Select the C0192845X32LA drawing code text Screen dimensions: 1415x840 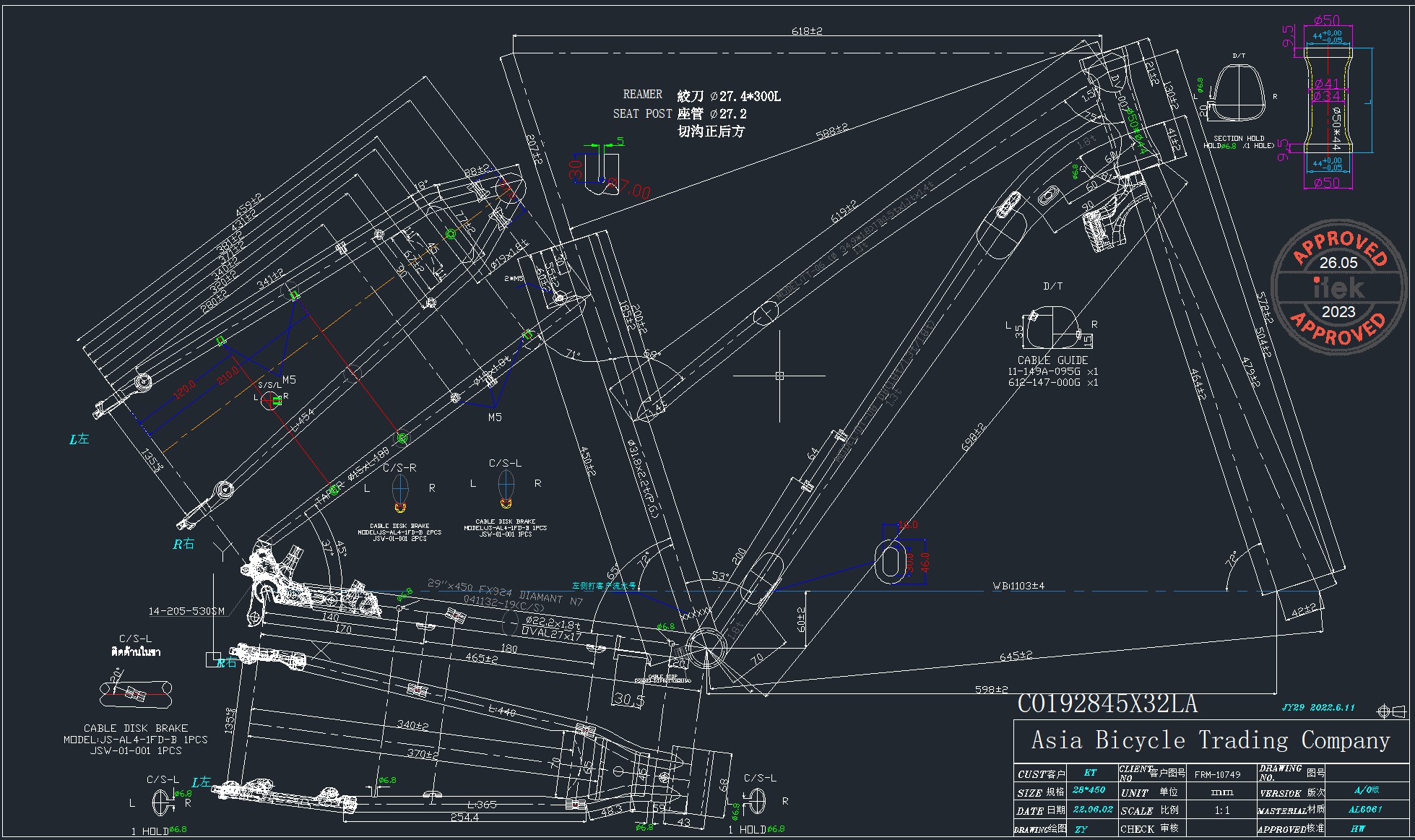(1107, 704)
